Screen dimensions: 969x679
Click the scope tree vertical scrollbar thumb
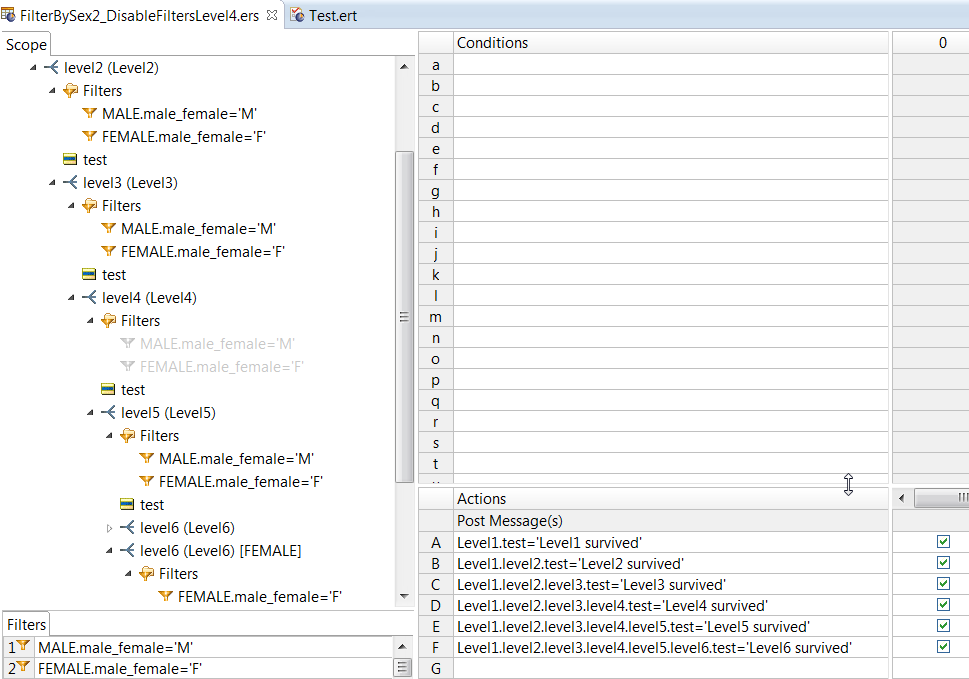[x=404, y=317]
